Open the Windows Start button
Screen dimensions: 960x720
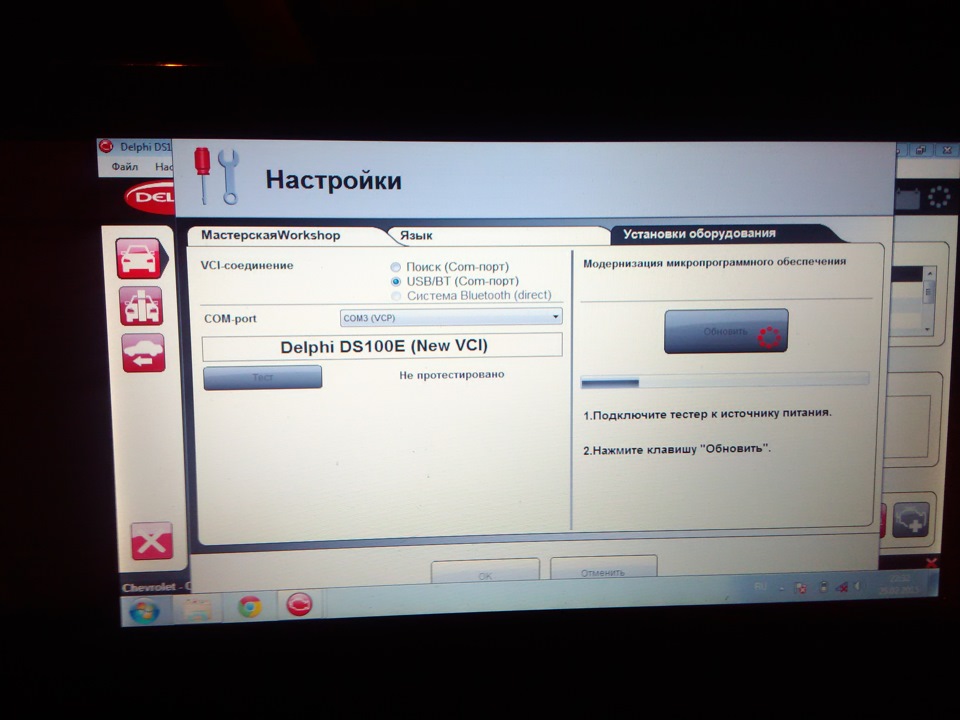coord(144,610)
